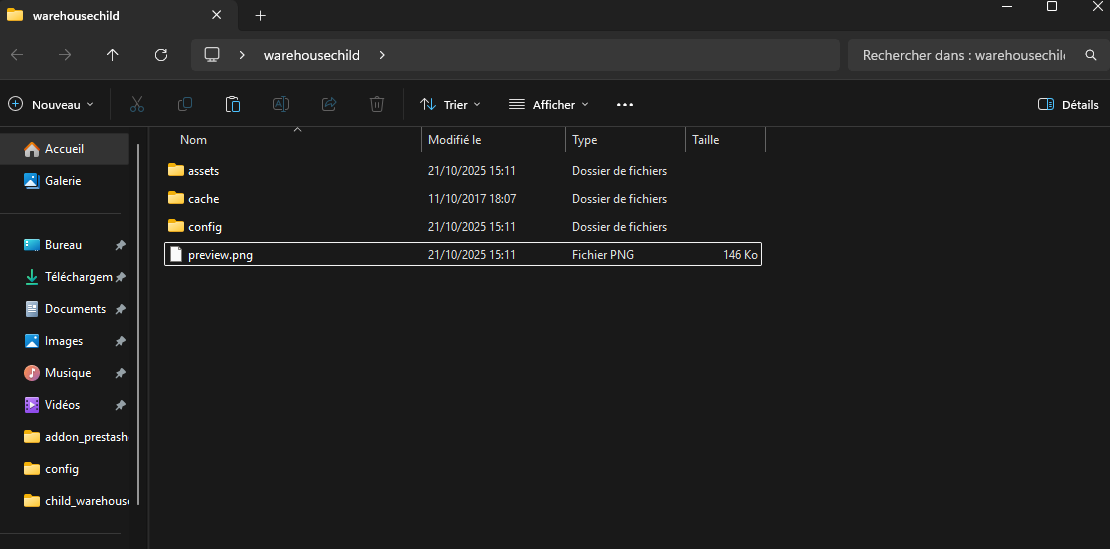The height and width of the screenshot is (549, 1110).
Task: Expand the chevron after warehousechild in path
Action: point(382,55)
